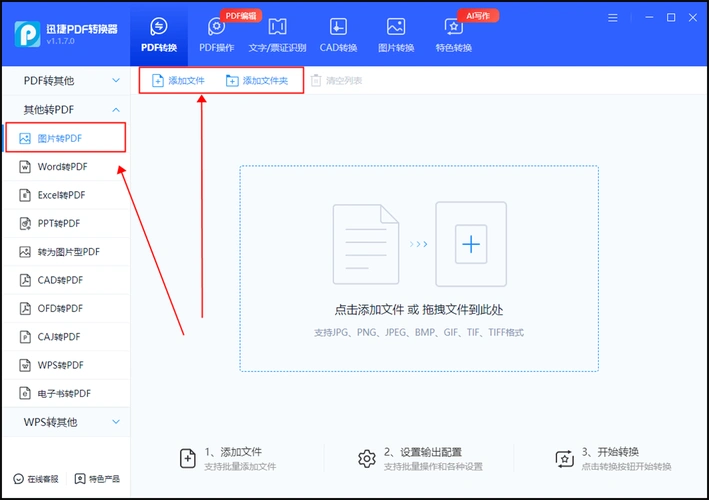Select 图片转PDF in the sidebar
Image resolution: width=709 pixels, height=500 pixels.
click(66, 138)
